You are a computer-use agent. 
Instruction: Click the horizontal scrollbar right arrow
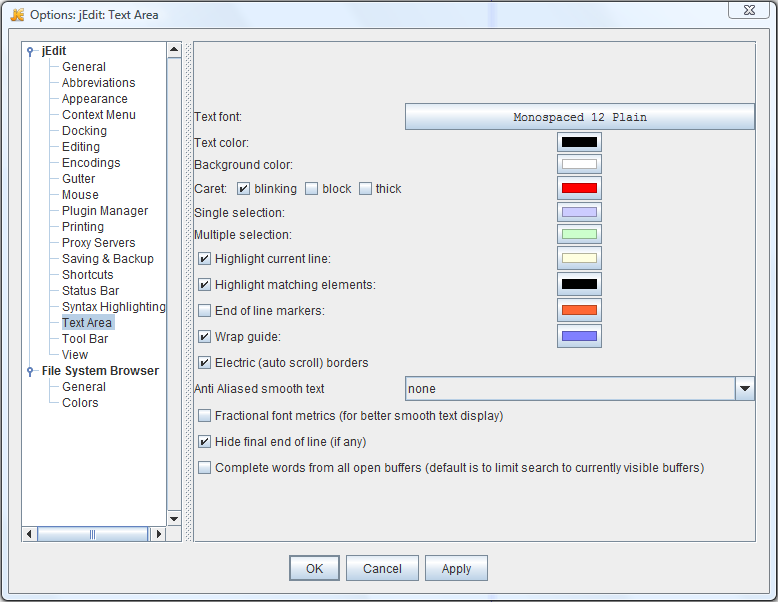pyautogui.click(x=158, y=534)
